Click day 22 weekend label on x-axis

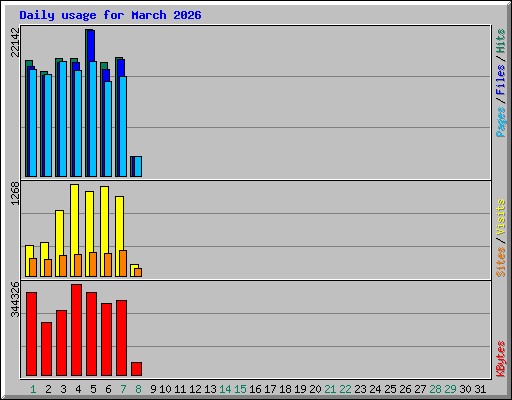pyautogui.click(x=345, y=389)
